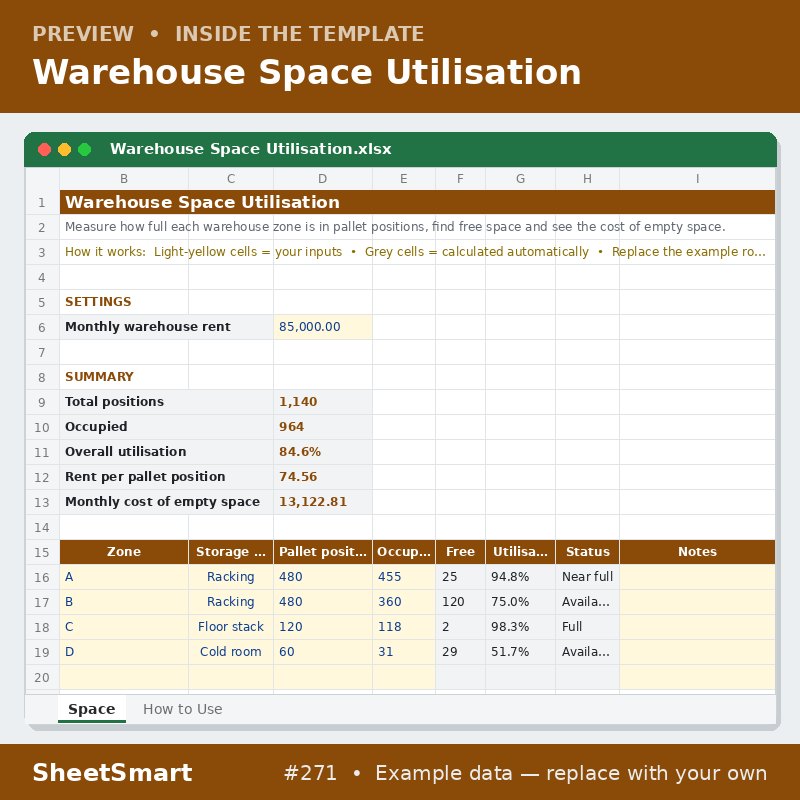This screenshot has height=800, width=800.
Task: Click the Total positions value 1,140
Action: tap(323, 402)
